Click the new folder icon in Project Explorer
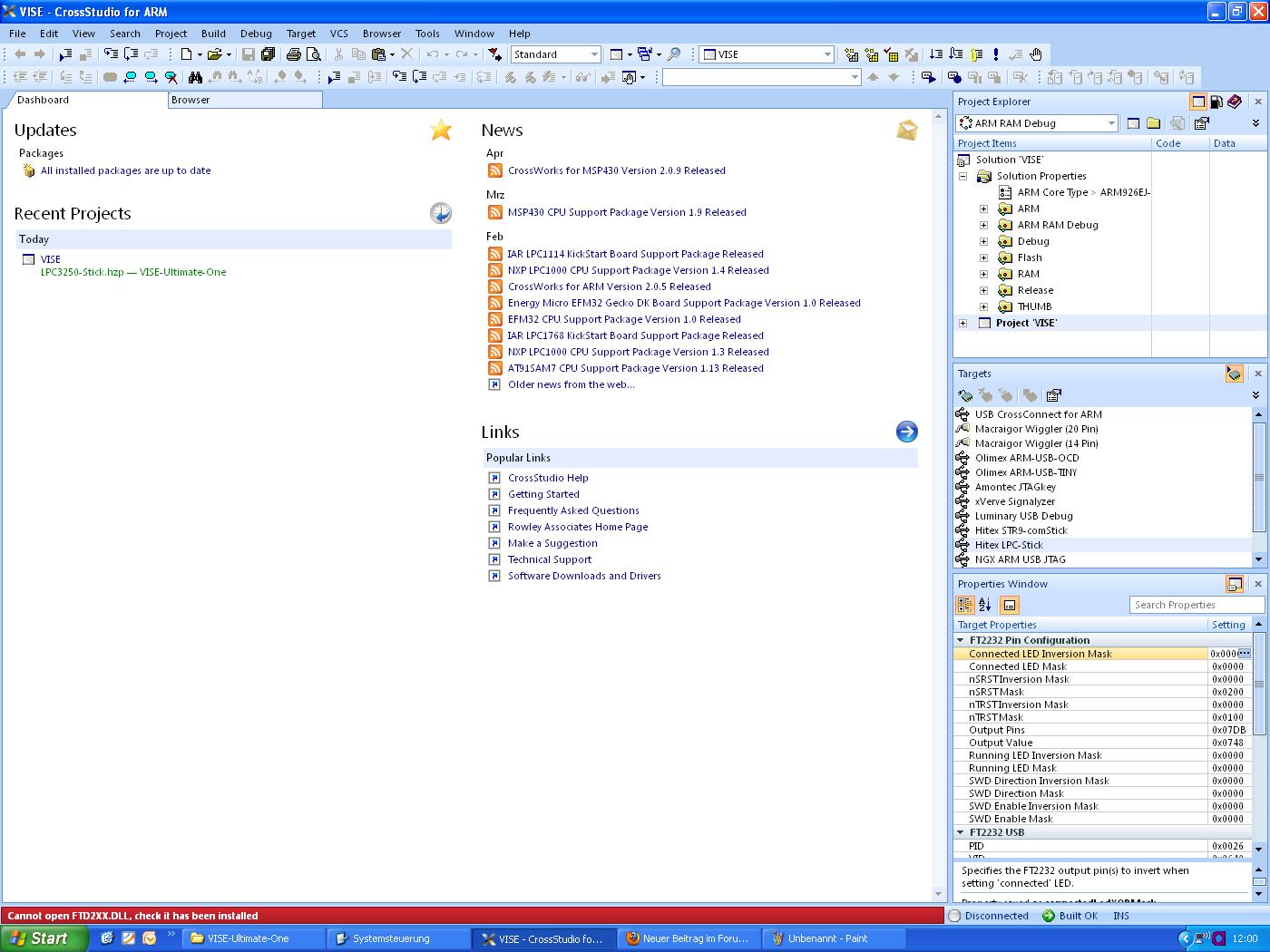 click(x=1153, y=123)
